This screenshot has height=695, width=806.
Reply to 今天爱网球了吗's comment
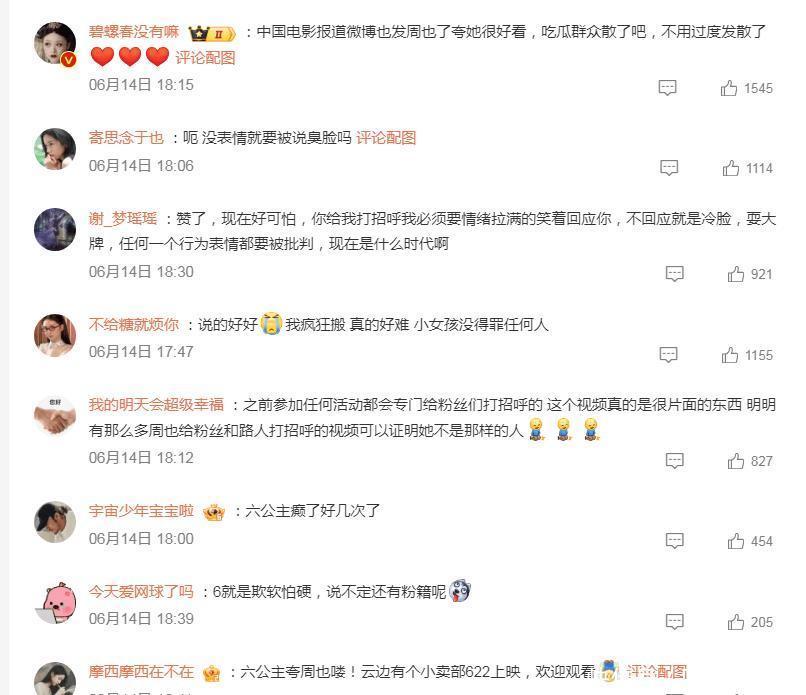click(674, 621)
